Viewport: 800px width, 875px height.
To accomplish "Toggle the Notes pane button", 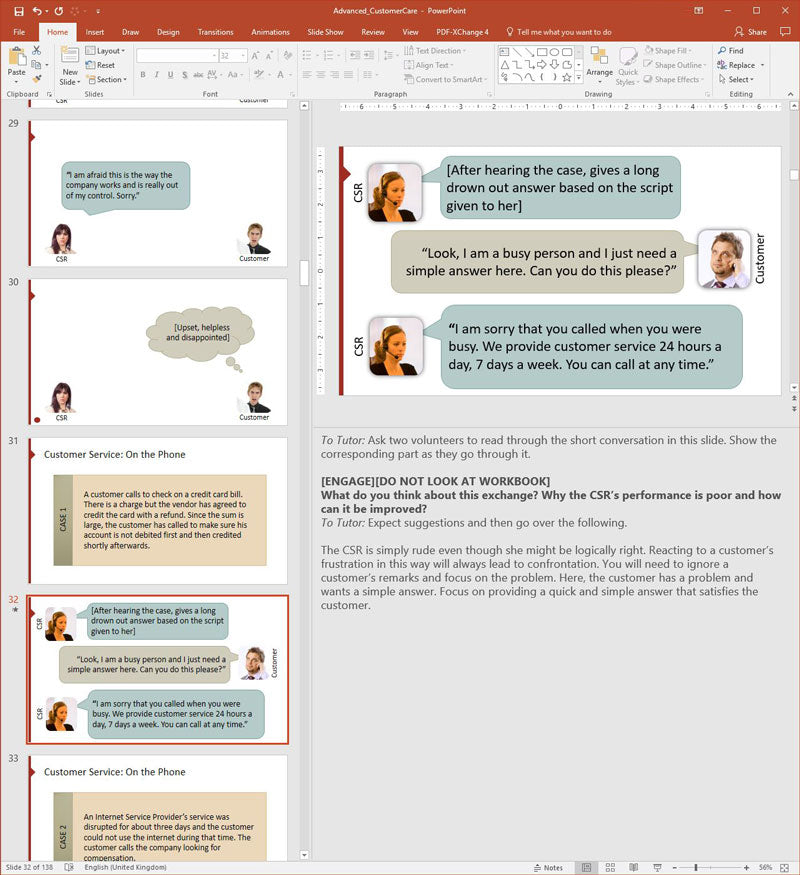I will (x=548, y=868).
